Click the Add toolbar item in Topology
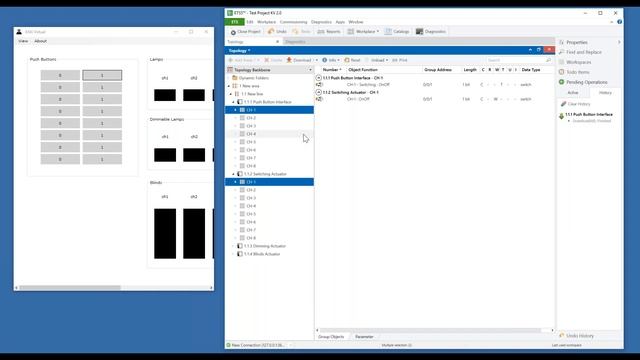 pos(243,60)
